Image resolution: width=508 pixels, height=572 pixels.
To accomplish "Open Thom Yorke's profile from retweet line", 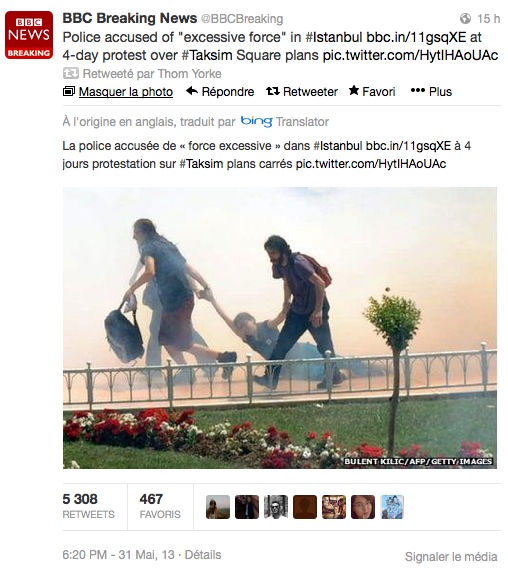I will click(189, 73).
